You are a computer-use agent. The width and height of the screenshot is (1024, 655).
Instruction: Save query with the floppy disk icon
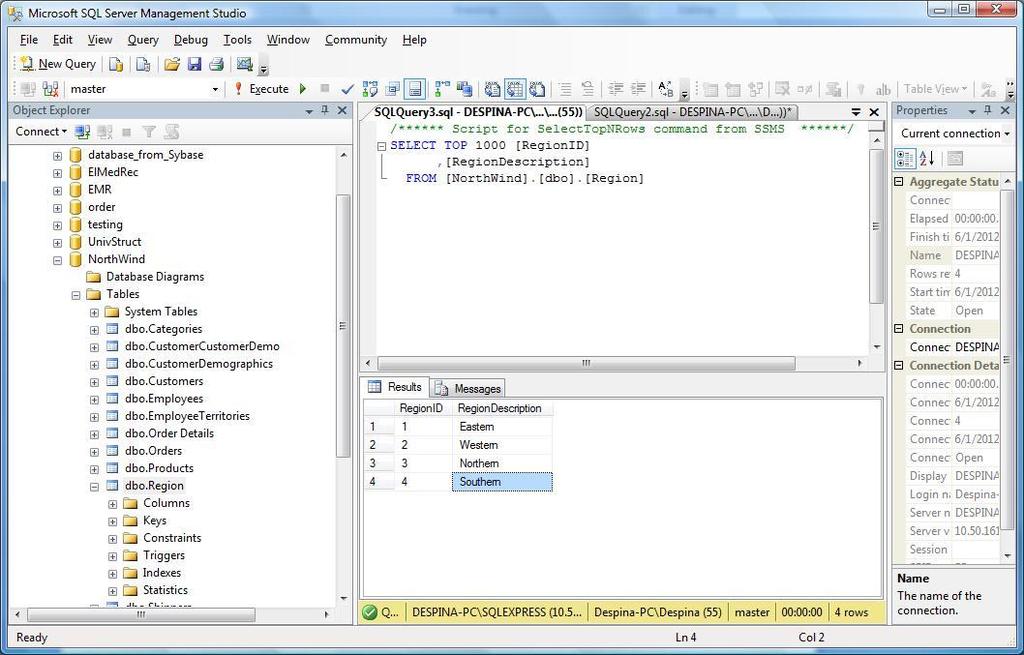tap(195, 64)
